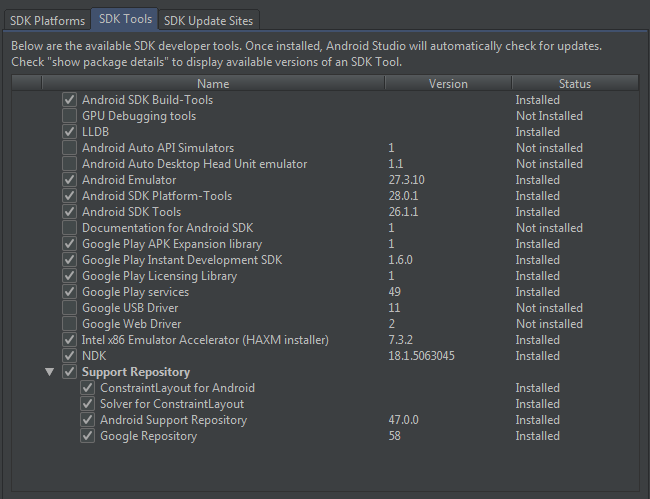This screenshot has height=499, width=650.
Task: Select the Google Play Licensing Library name
Action: pyautogui.click(x=160, y=276)
